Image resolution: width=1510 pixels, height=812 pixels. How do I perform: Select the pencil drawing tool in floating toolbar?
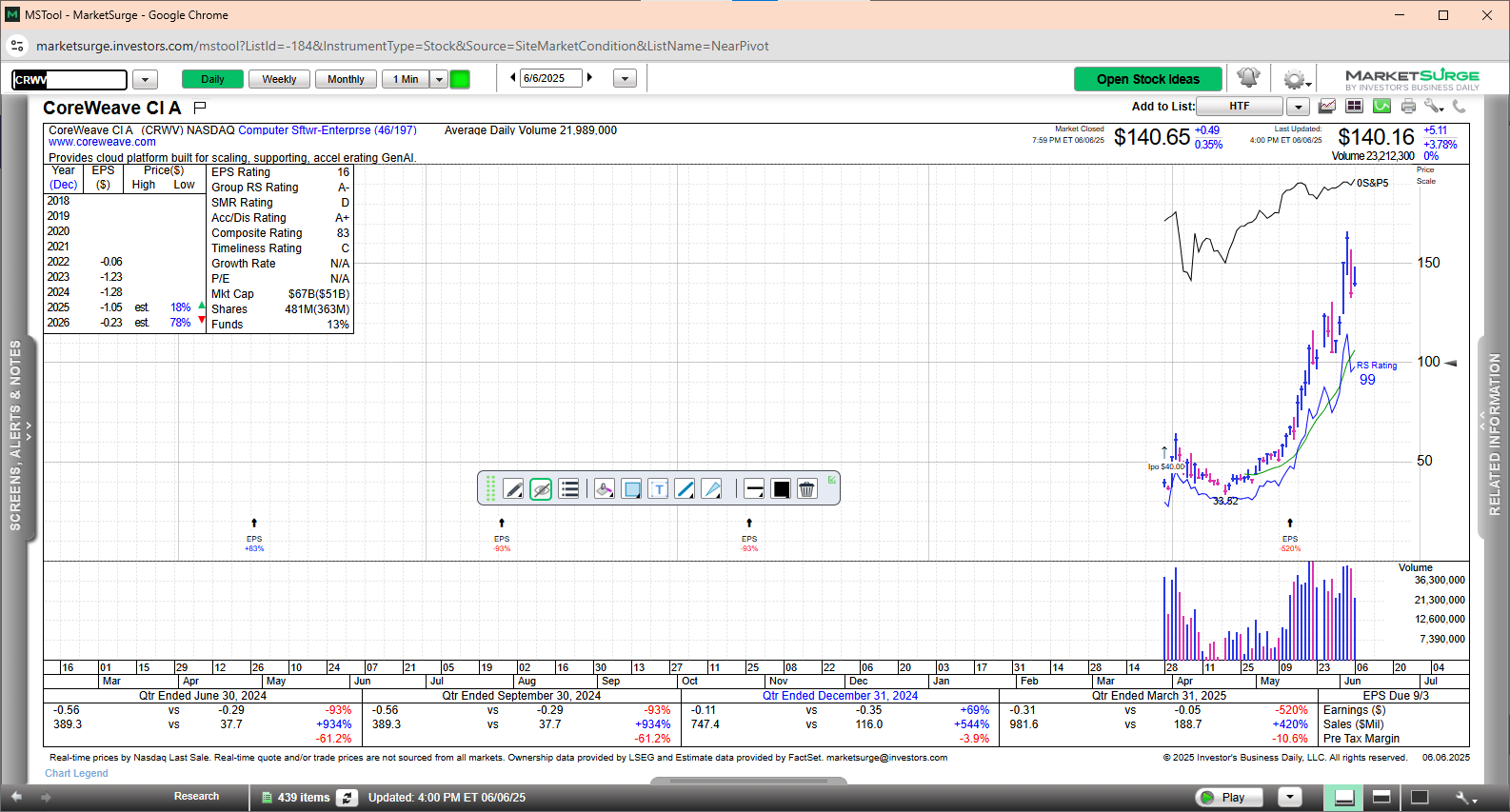[x=514, y=489]
